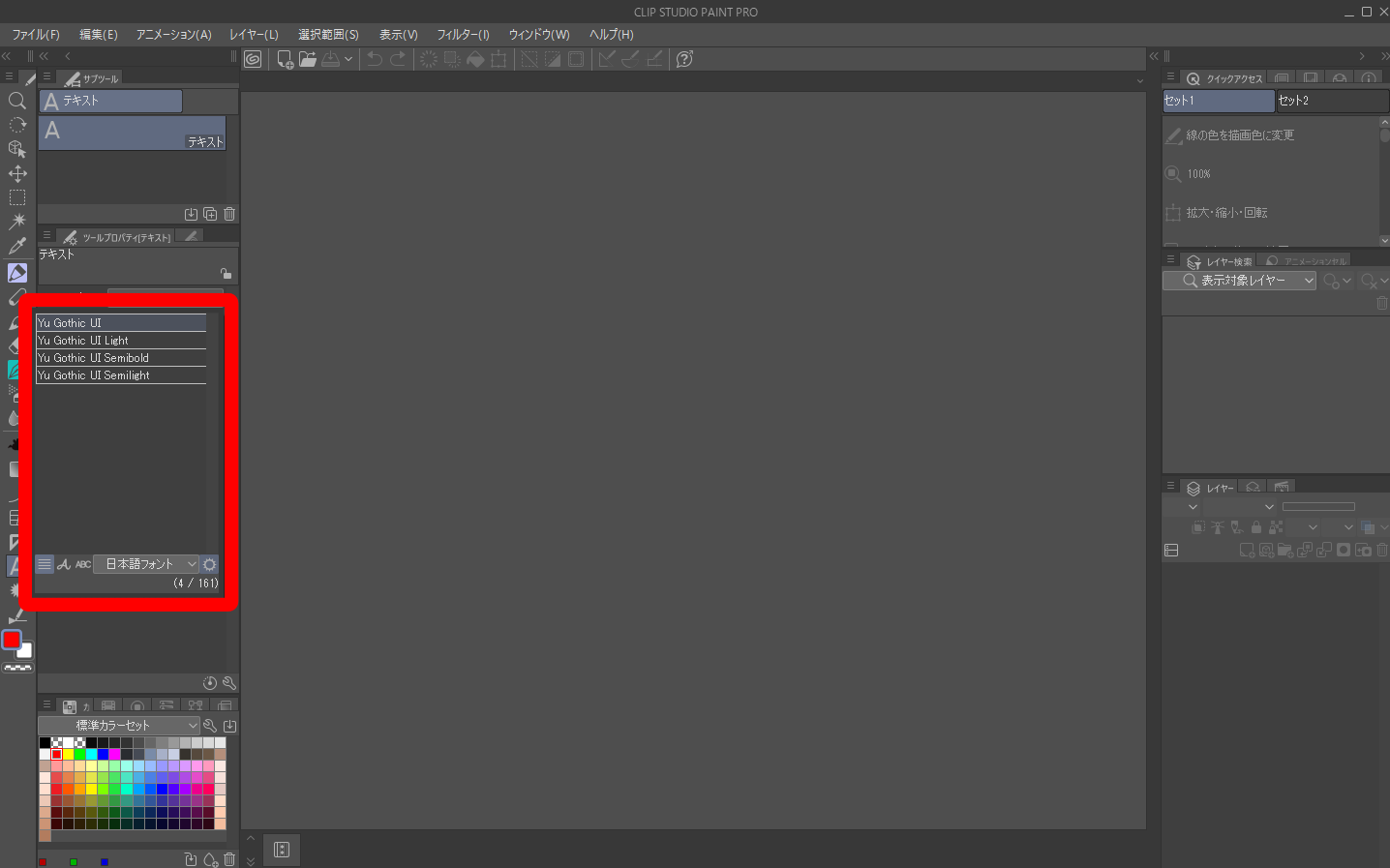Image resolution: width=1390 pixels, height=868 pixels.
Task: Click the help question mark icon
Action: tap(684, 59)
